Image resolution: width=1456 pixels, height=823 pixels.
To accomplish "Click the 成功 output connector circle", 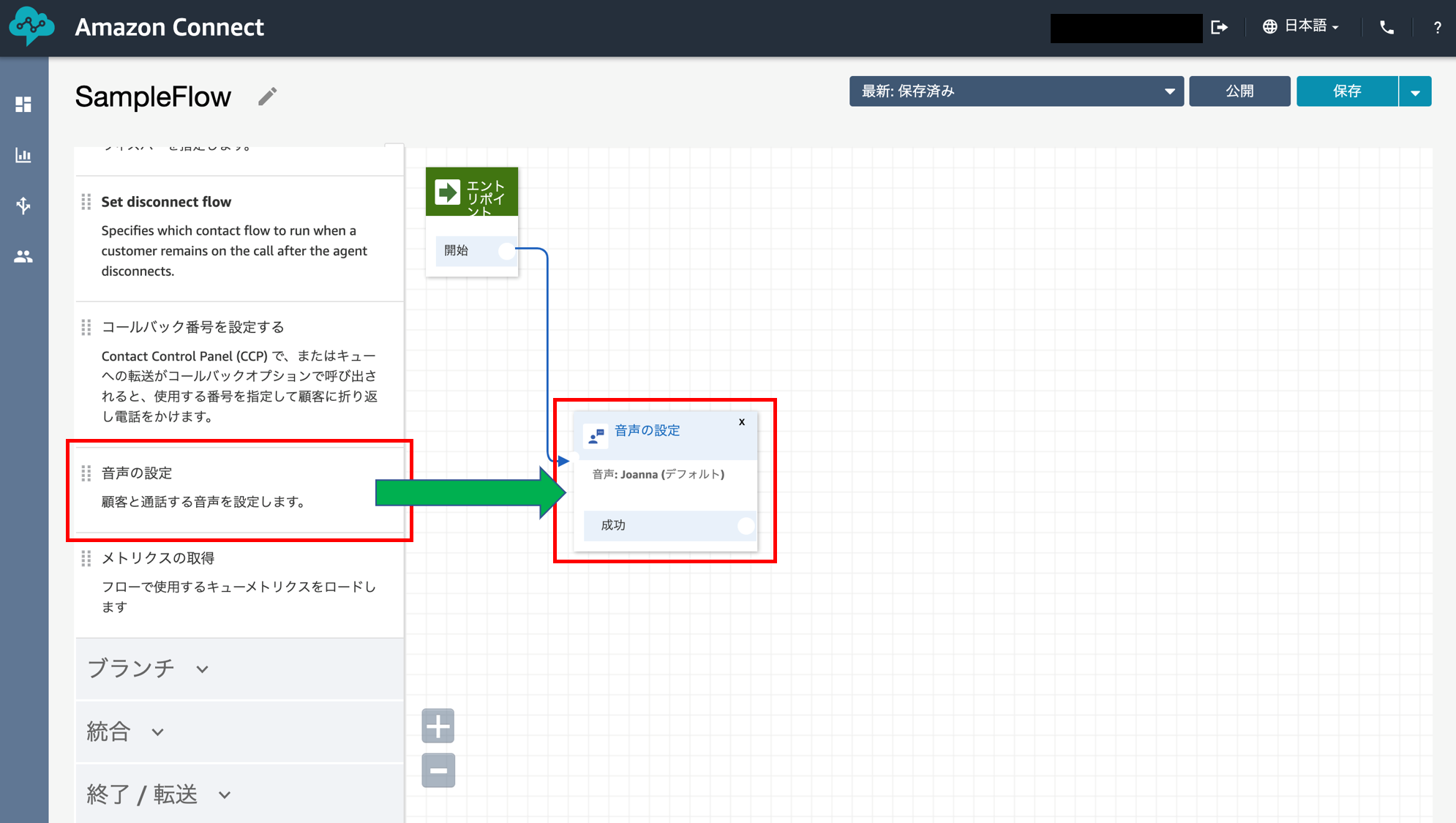I will [746, 525].
